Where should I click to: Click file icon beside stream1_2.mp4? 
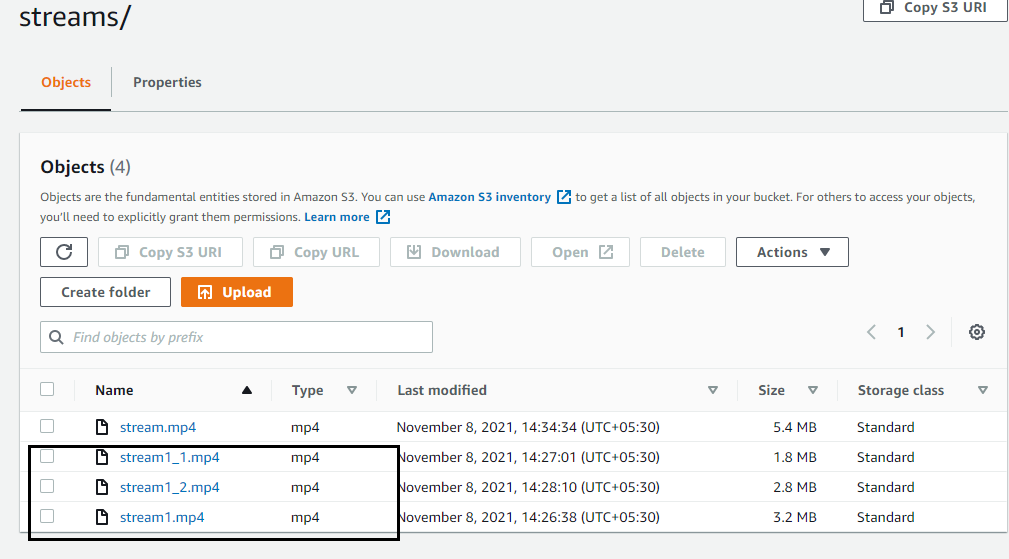(x=102, y=488)
